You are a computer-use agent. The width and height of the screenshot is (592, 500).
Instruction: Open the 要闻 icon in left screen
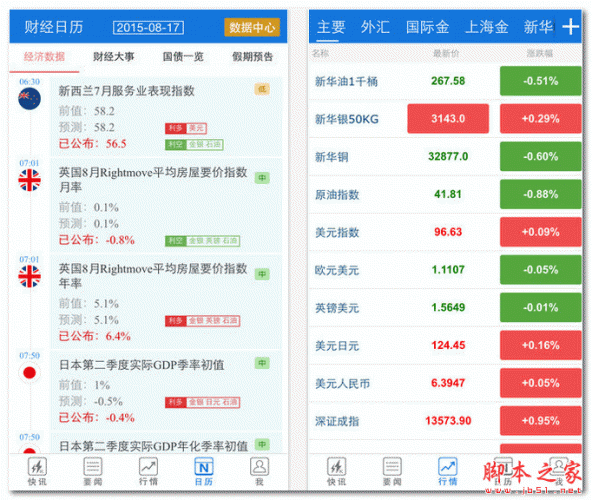click(93, 471)
